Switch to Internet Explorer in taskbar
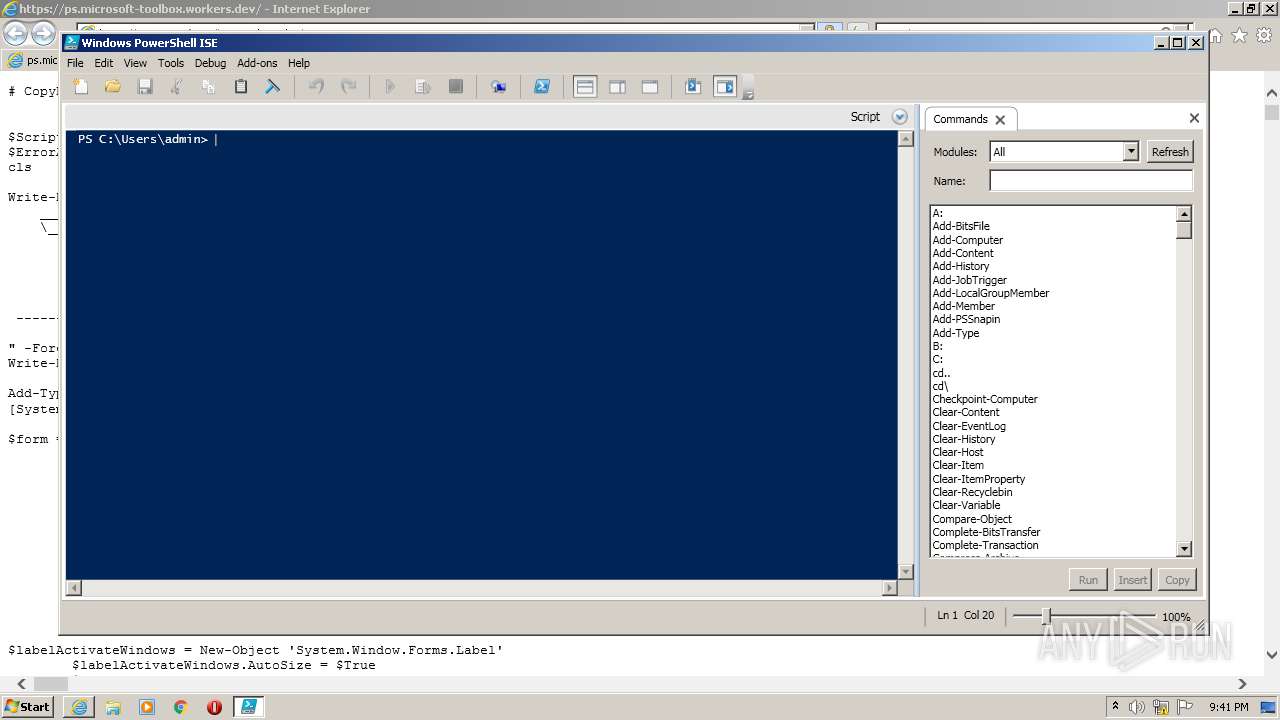 (79, 707)
